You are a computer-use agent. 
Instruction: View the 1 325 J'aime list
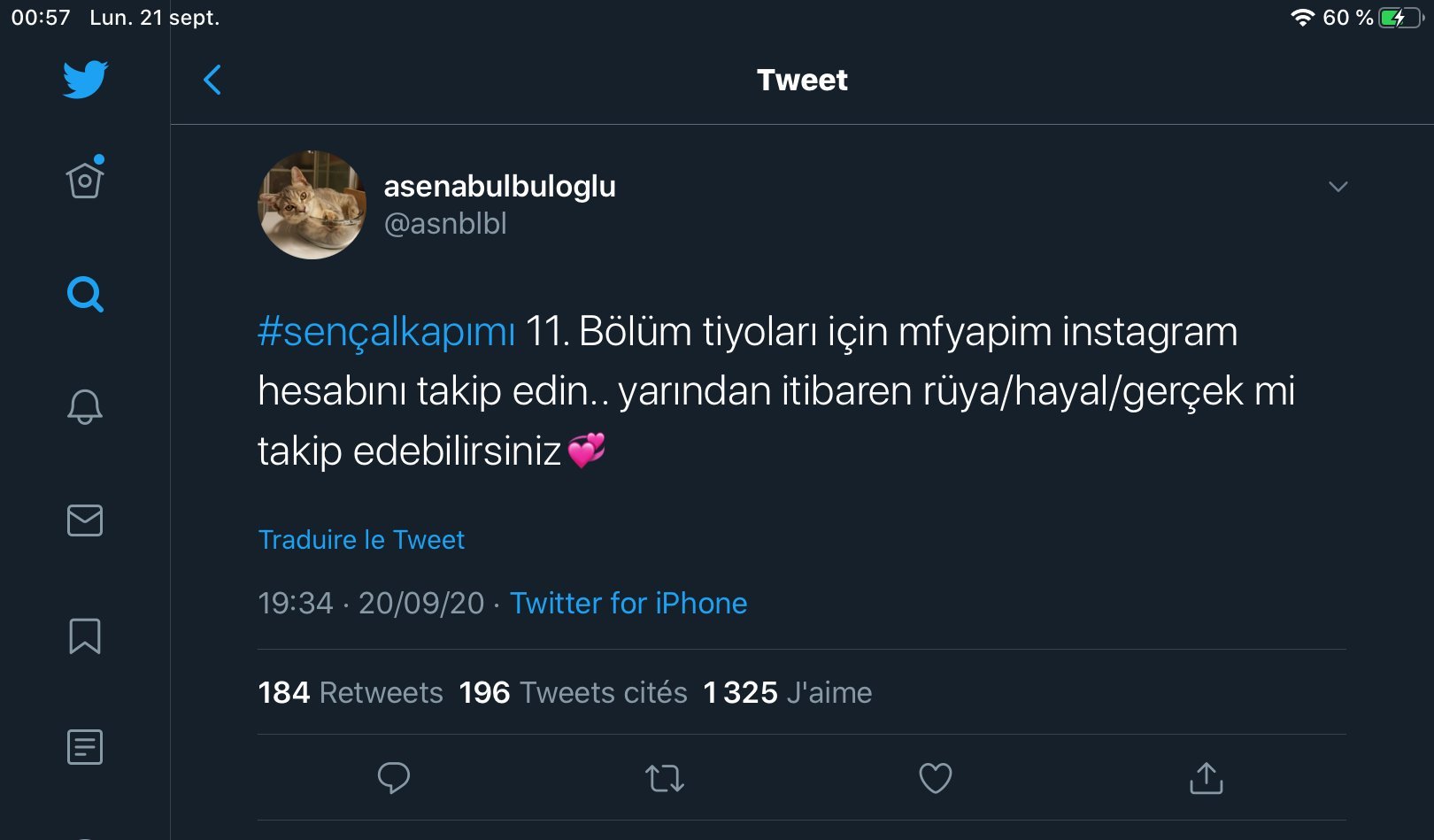pyautogui.click(x=787, y=692)
